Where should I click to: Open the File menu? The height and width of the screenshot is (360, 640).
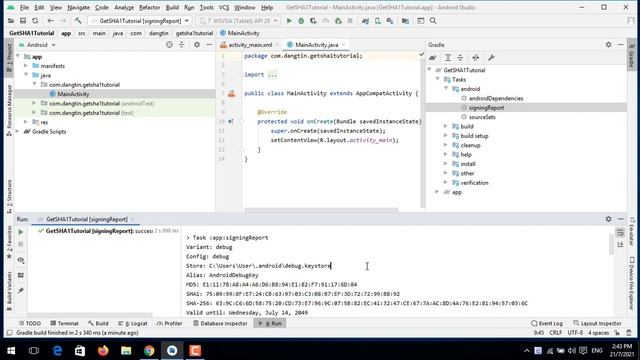click(x=24, y=7)
